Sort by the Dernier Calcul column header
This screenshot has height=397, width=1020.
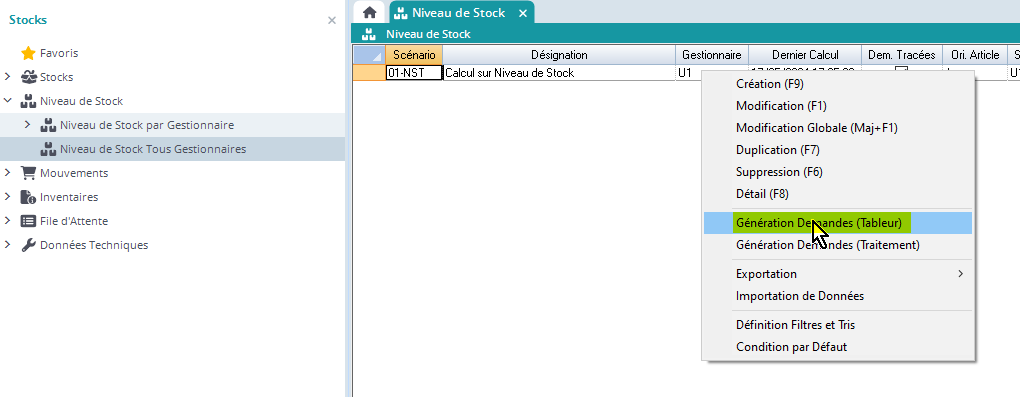pyautogui.click(x=805, y=55)
